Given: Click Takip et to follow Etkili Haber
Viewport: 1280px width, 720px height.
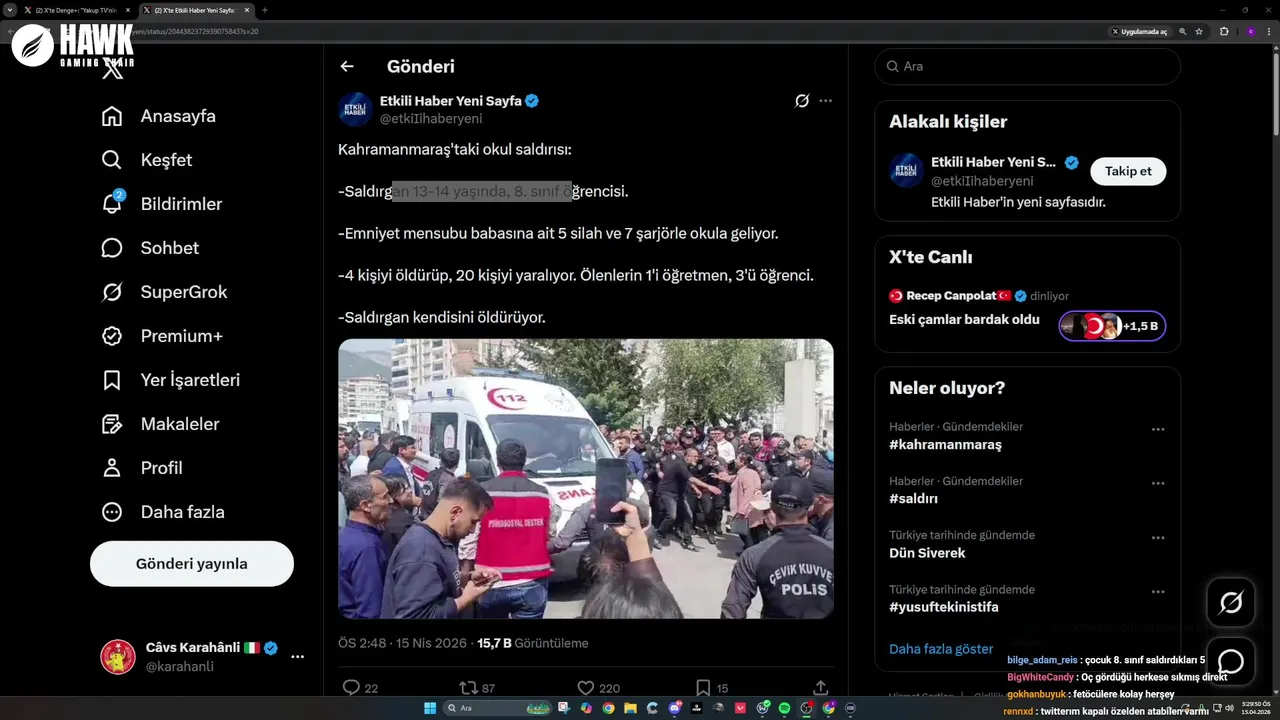Looking at the screenshot, I should (1128, 171).
